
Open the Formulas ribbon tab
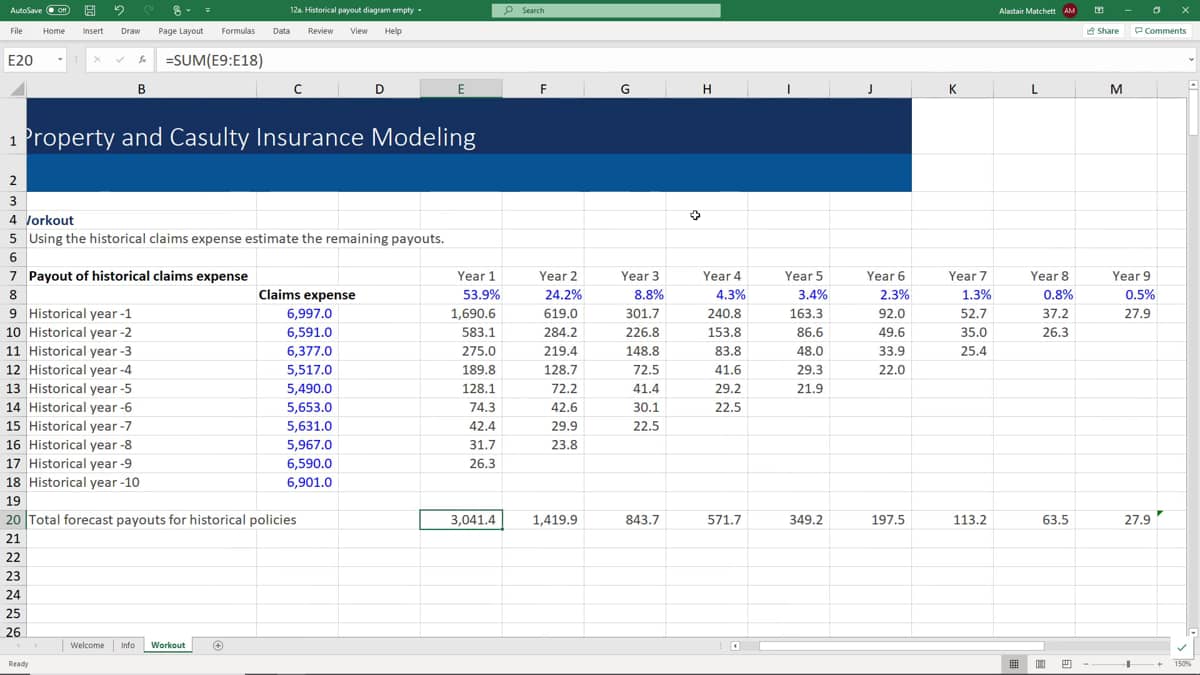[x=237, y=31]
